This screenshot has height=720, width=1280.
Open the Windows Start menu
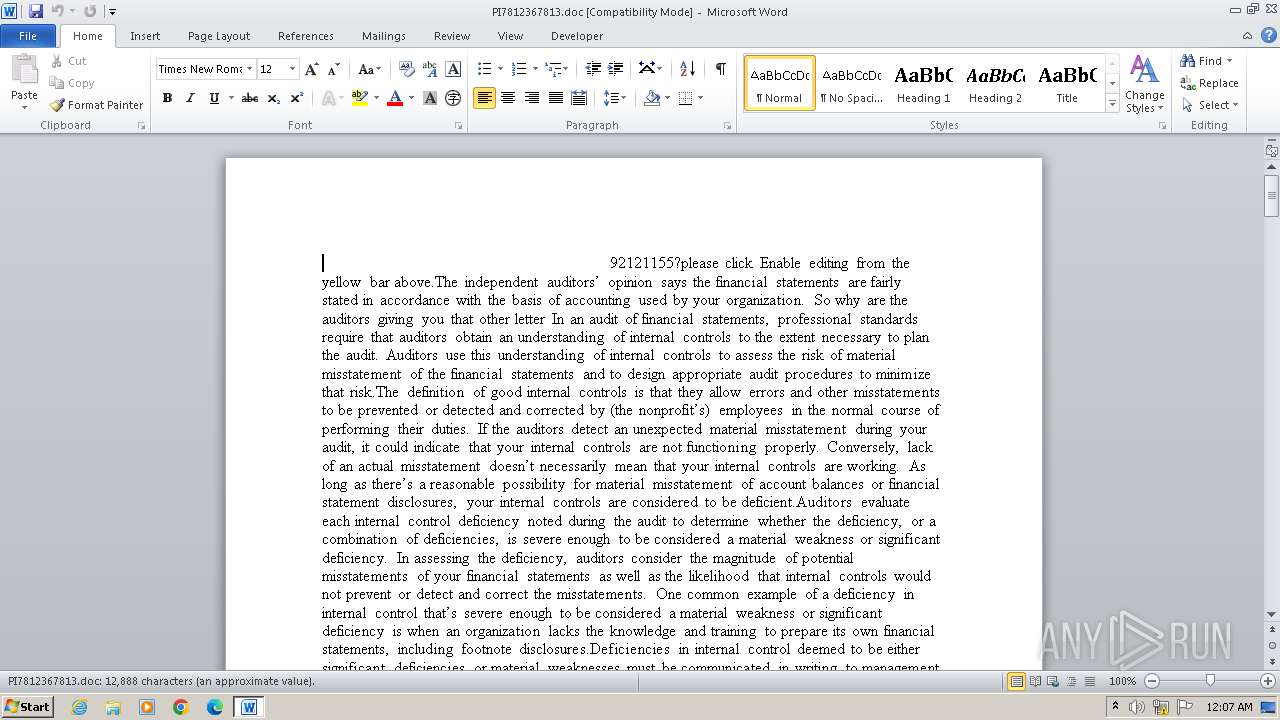[x=27, y=706]
